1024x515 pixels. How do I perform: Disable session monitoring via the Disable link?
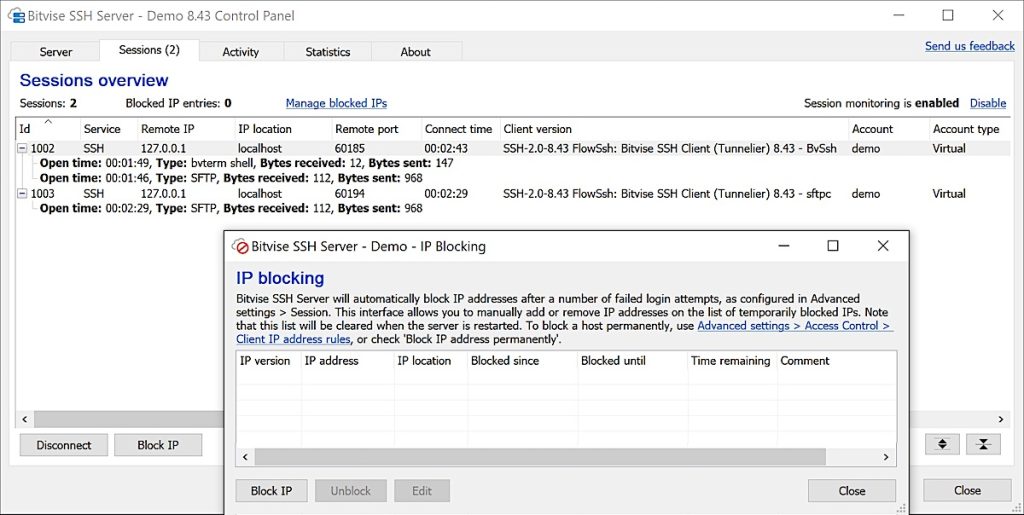[987, 103]
